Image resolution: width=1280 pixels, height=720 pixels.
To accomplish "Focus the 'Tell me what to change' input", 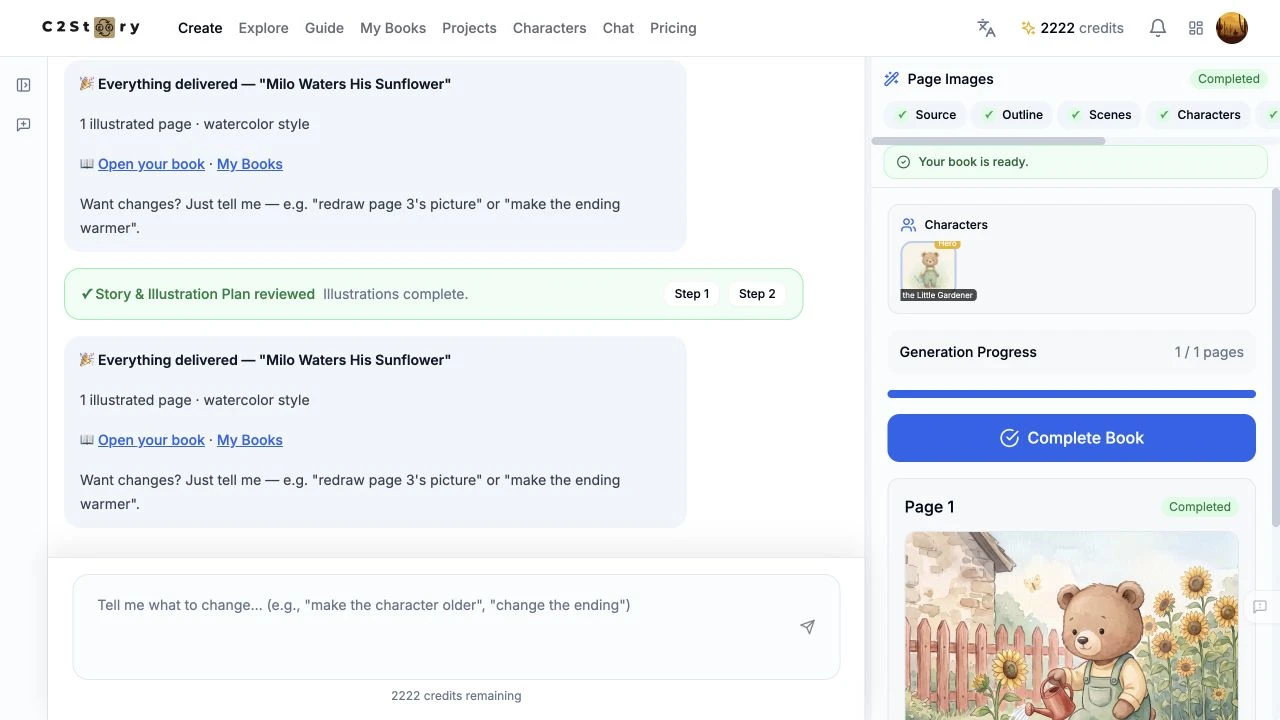I will click(456, 627).
